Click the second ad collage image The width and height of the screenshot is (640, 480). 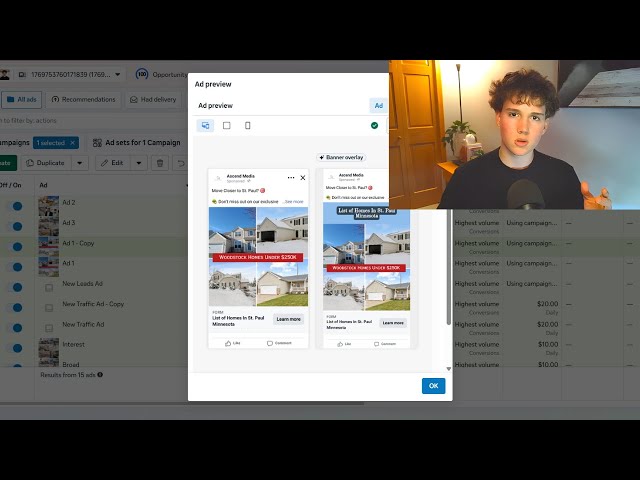tap(367, 257)
